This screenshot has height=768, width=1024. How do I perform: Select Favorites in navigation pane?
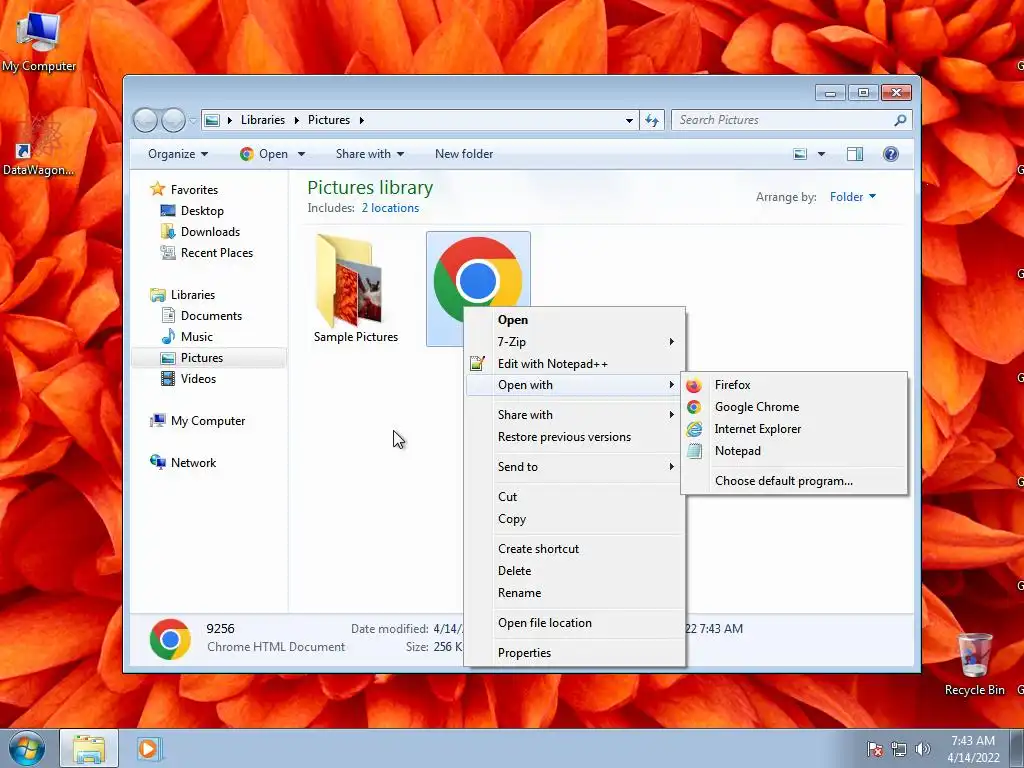tap(194, 189)
